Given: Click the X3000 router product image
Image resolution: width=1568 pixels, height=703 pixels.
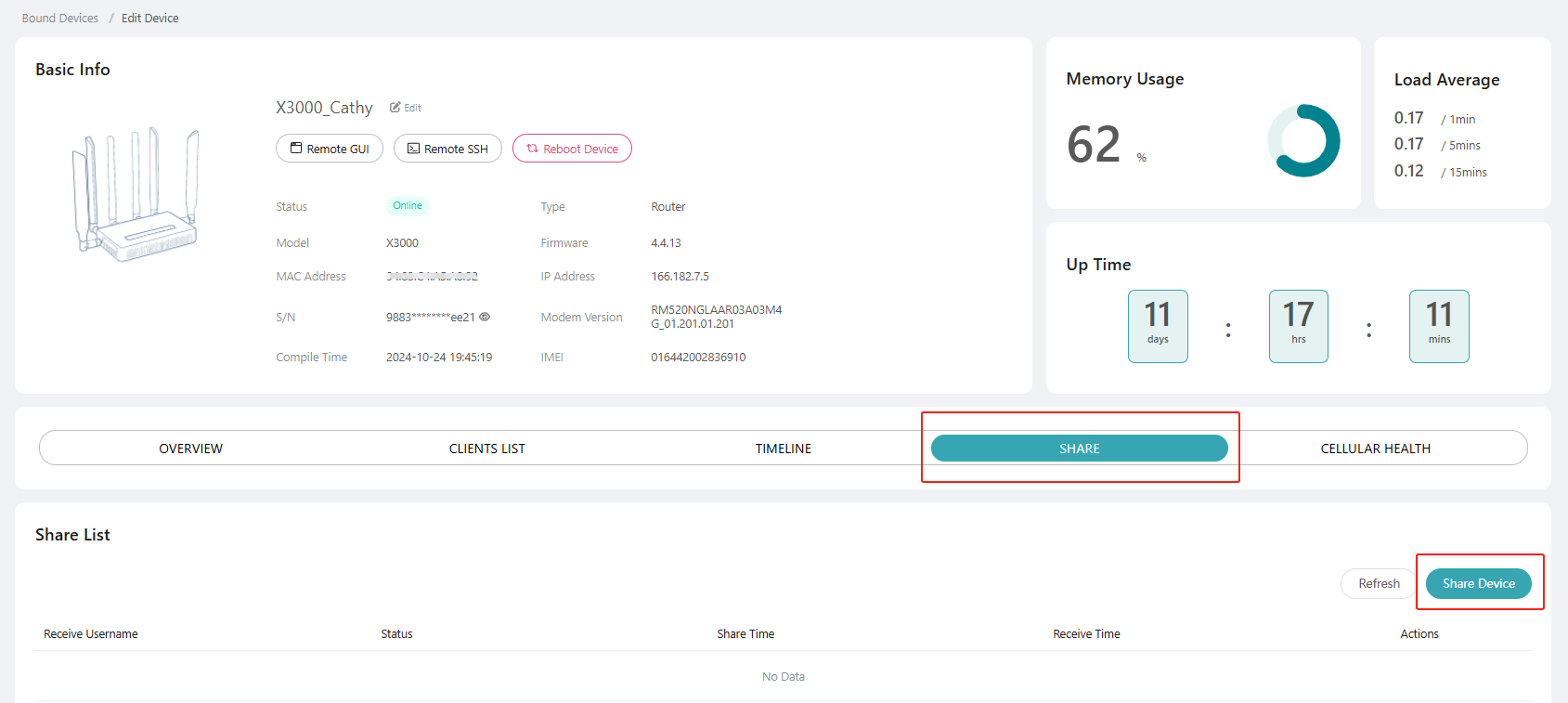Looking at the screenshot, I should (x=136, y=195).
